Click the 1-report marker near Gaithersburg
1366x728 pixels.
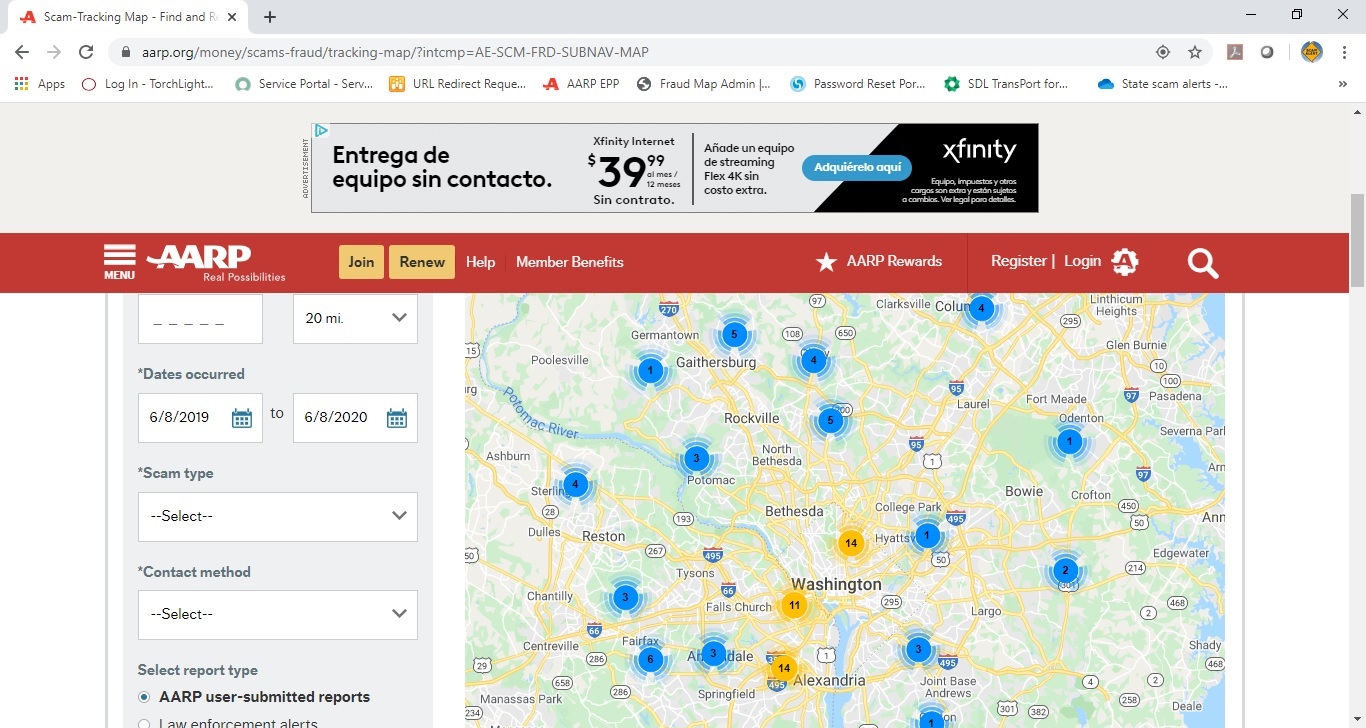(651, 371)
